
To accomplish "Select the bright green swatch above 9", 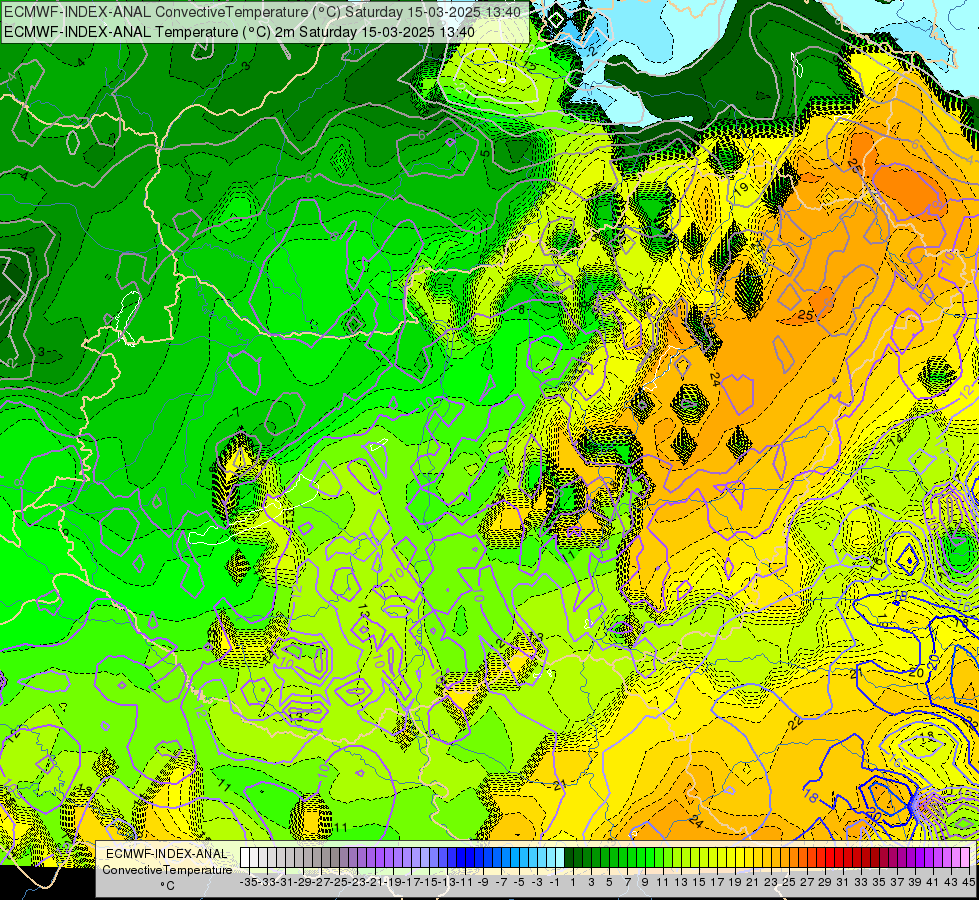I will pyautogui.click(x=641, y=857).
